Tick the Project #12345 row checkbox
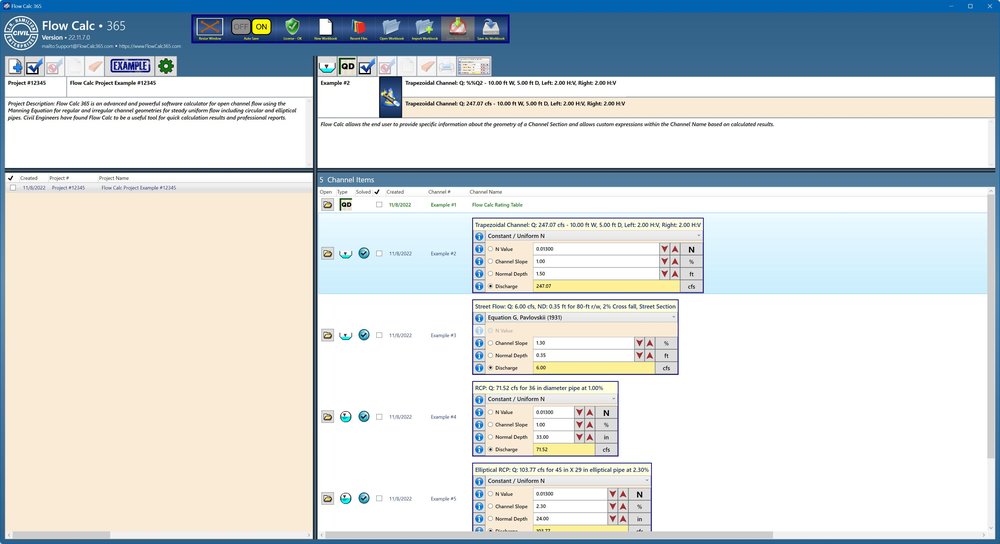This screenshot has height=544, width=1000. tap(13, 188)
